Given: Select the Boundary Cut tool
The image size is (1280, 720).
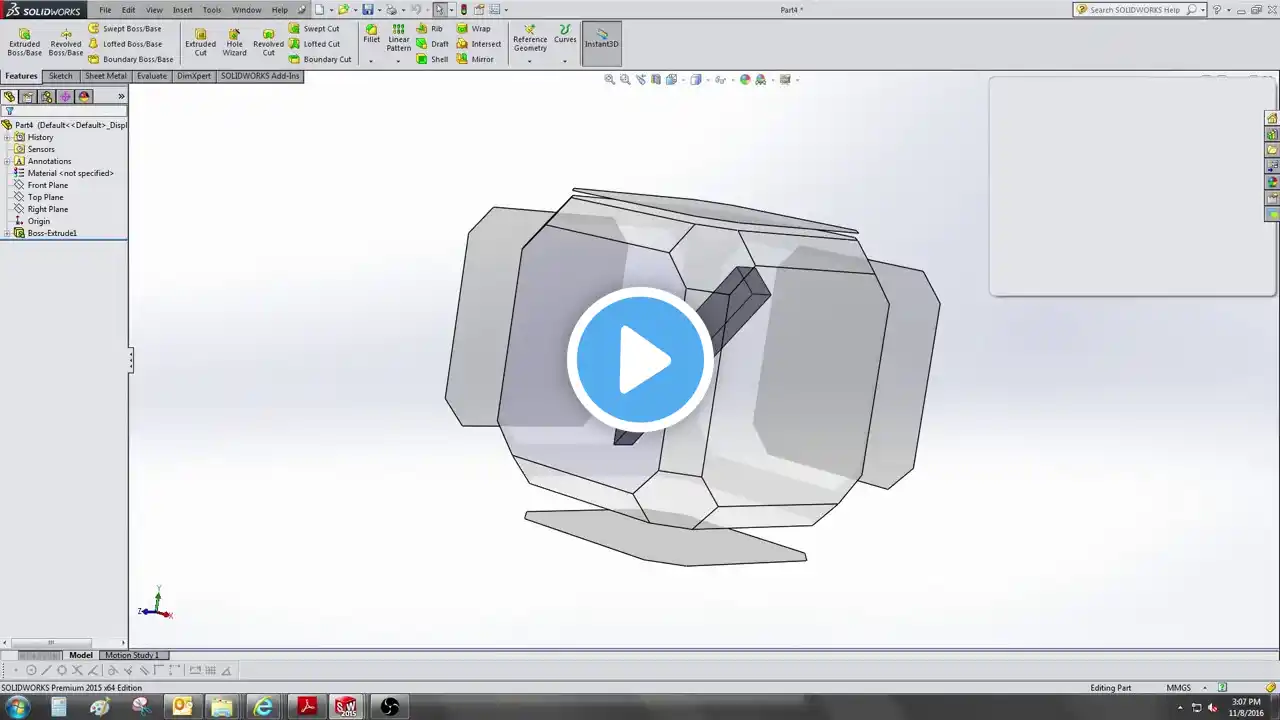Looking at the screenshot, I should click(x=320, y=59).
